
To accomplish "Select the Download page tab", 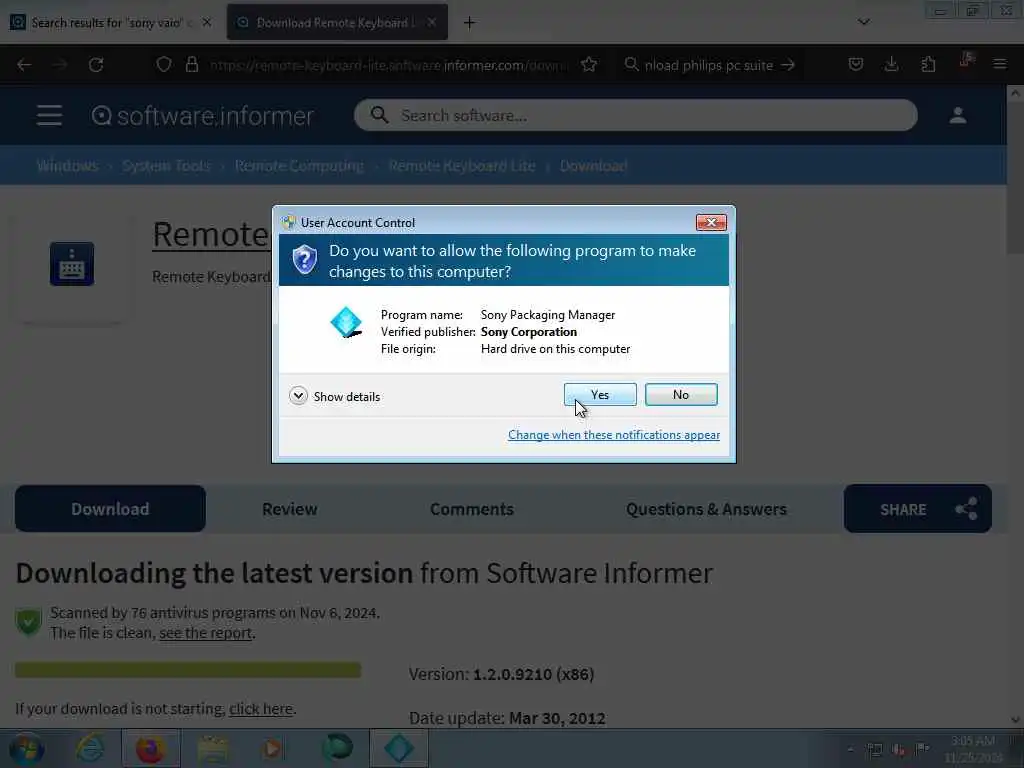I will coord(110,509).
